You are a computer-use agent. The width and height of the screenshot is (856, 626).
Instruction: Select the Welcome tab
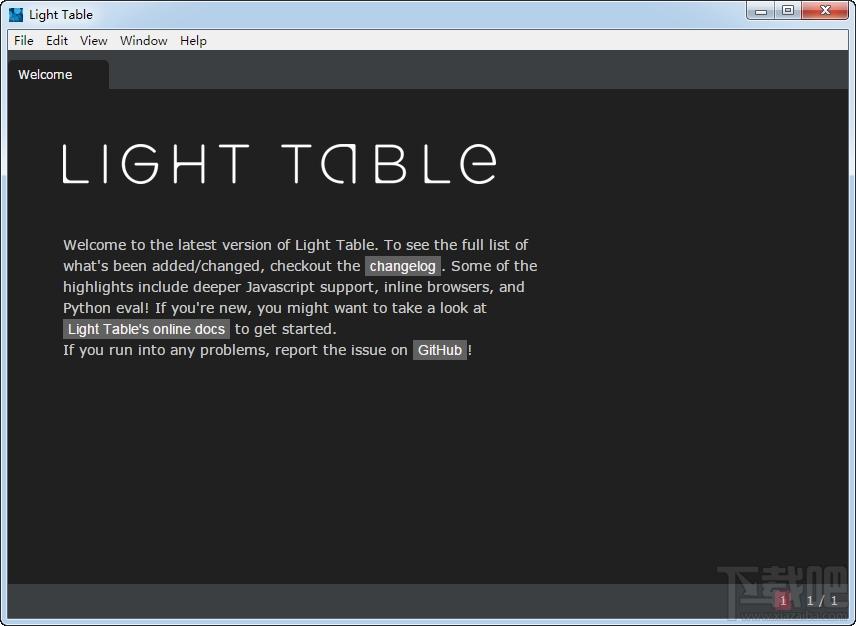tap(46, 75)
